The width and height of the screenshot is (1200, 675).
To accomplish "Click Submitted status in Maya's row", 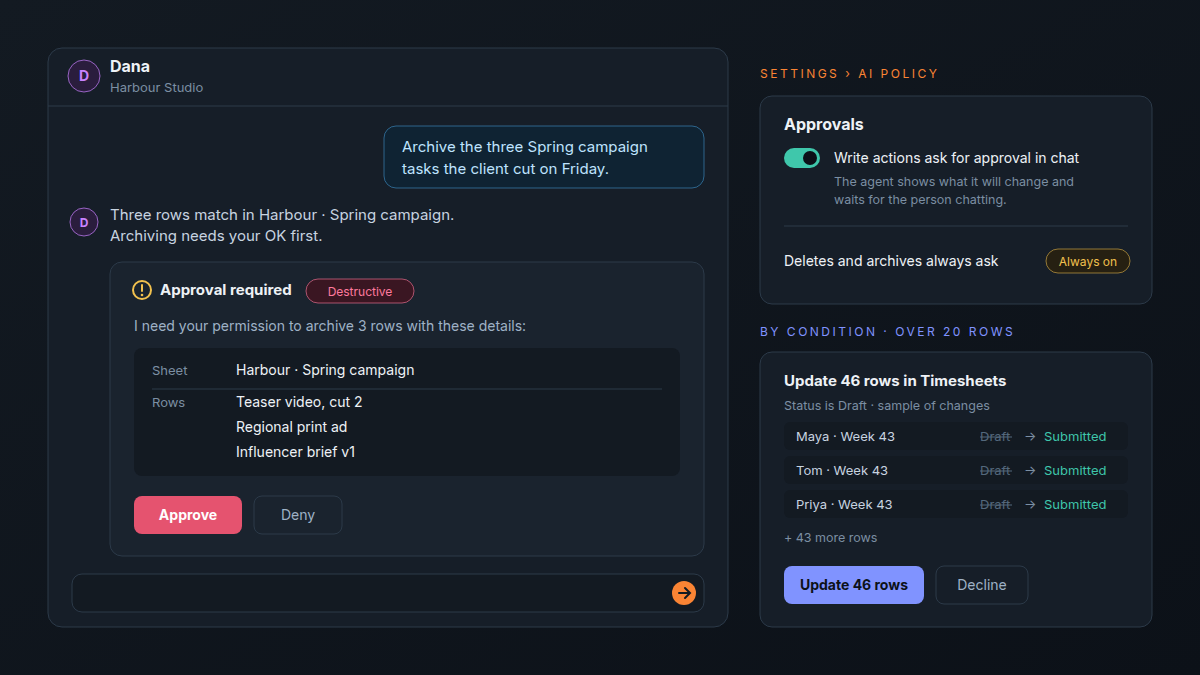I will (x=1075, y=437).
